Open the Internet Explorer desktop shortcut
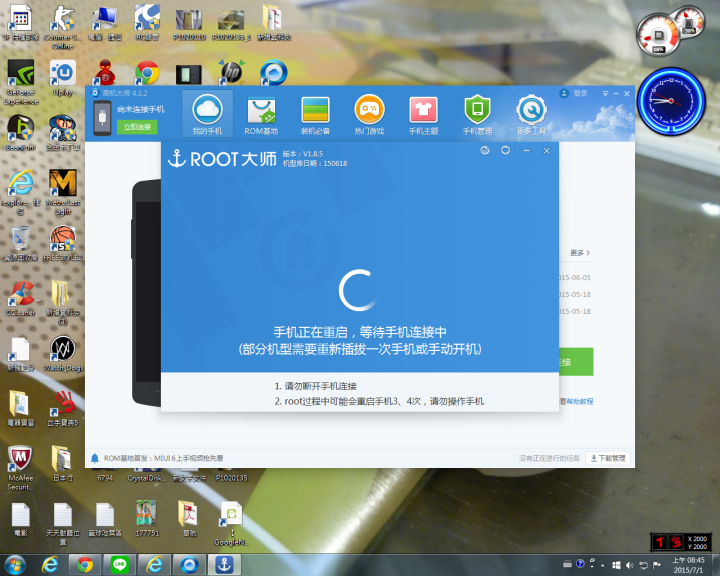This screenshot has width=720, height=576. click(x=21, y=192)
